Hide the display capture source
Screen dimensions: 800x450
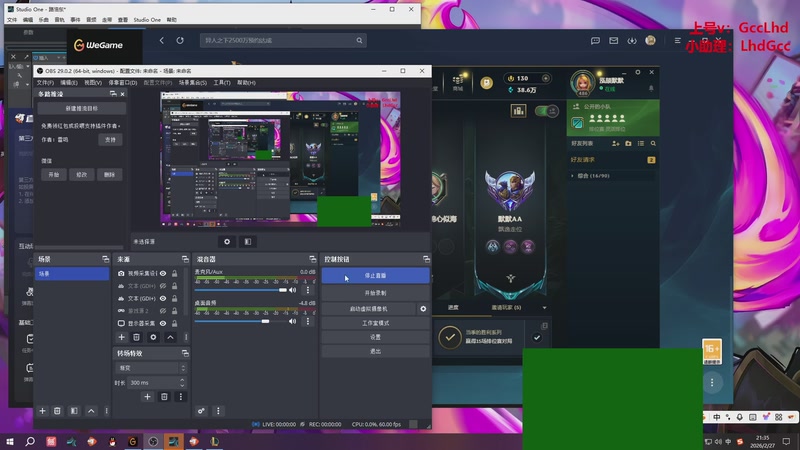tap(163, 323)
